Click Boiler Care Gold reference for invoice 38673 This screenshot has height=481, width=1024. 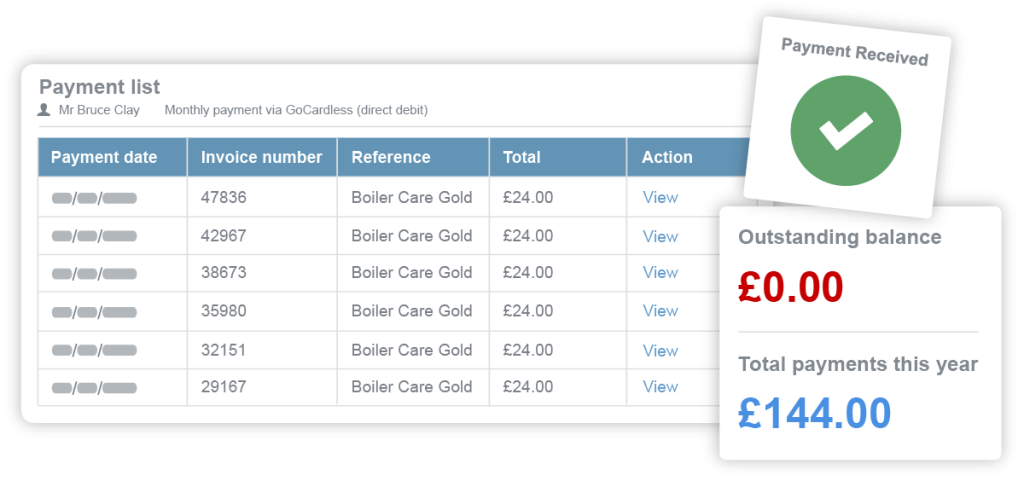(411, 272)
